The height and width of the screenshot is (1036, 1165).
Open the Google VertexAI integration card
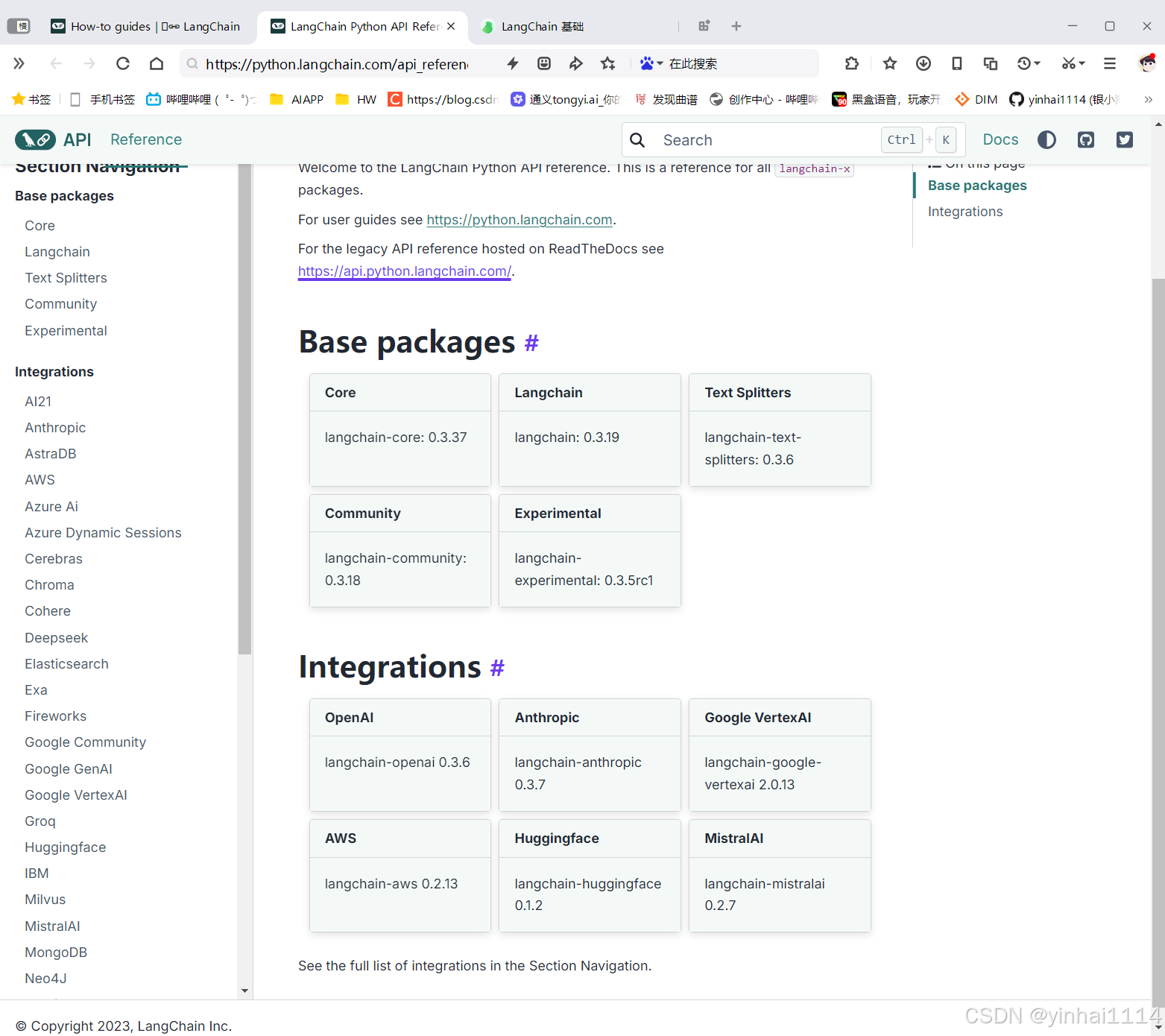coord(780,755)
